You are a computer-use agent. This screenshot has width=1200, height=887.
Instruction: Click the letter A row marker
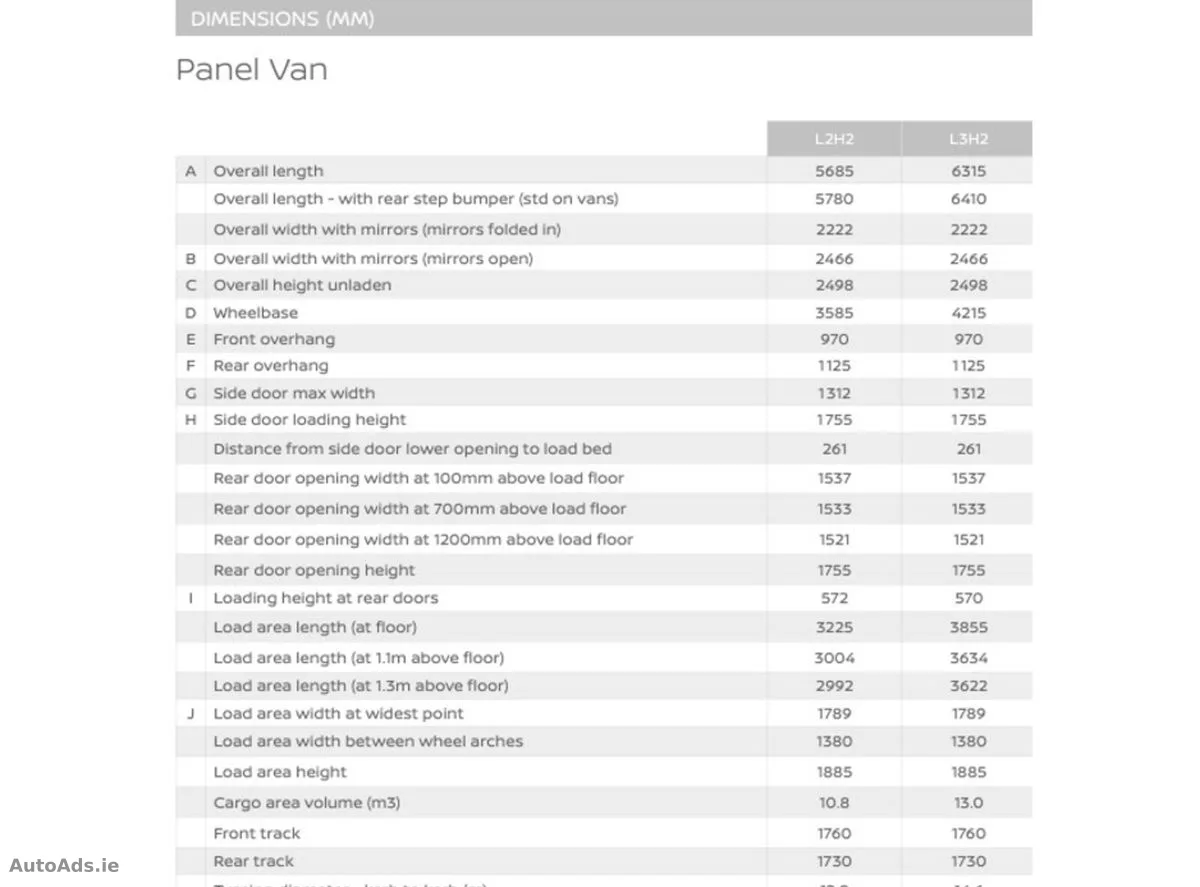pyautogui.click(x=190, y=171)
